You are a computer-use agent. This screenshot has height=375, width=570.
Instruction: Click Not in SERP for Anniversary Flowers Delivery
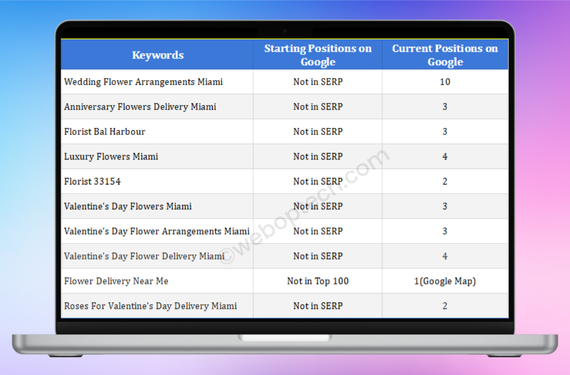[x=318, y=107]
